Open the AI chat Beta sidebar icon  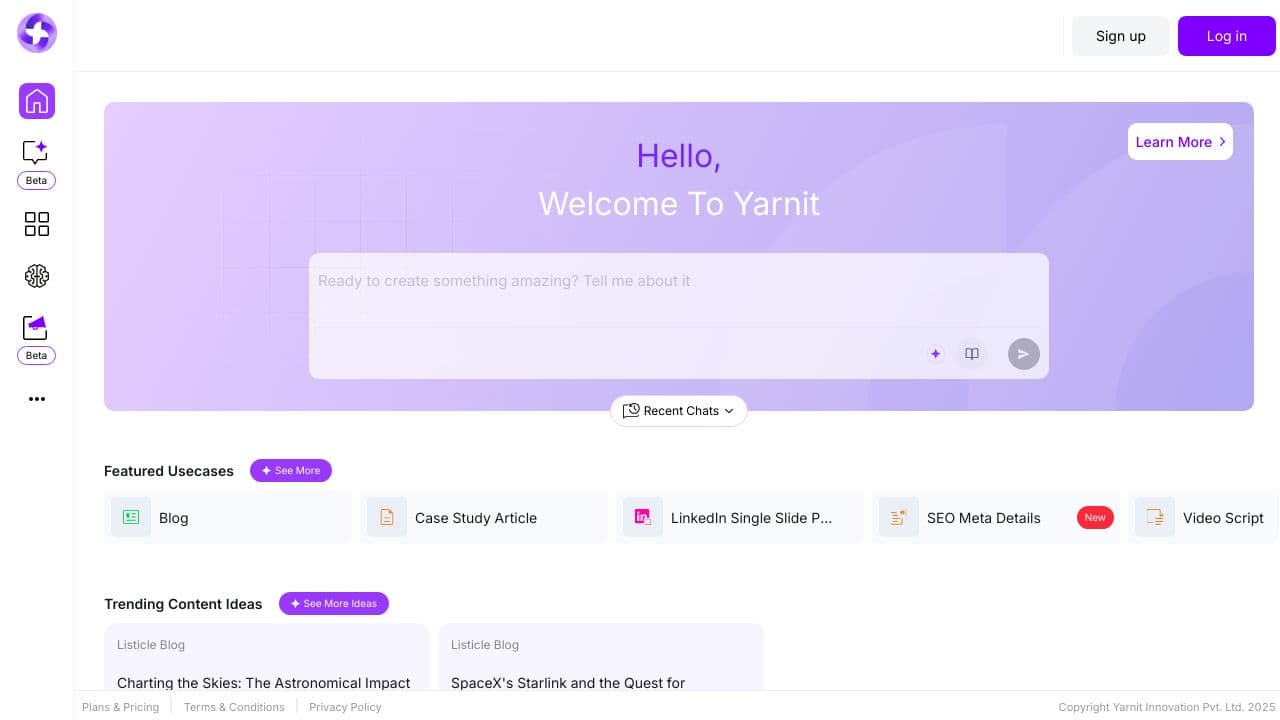(36, 152)
